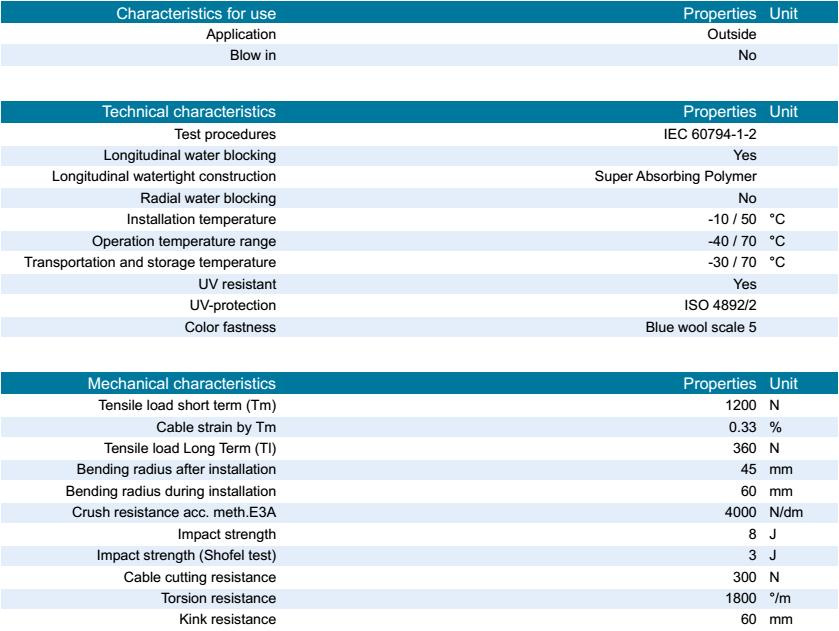Click the 'Properties' header in Mechanical section
The height and width of the screenshot is (631, 839).
pyautogui.click(x=719, y=384)
